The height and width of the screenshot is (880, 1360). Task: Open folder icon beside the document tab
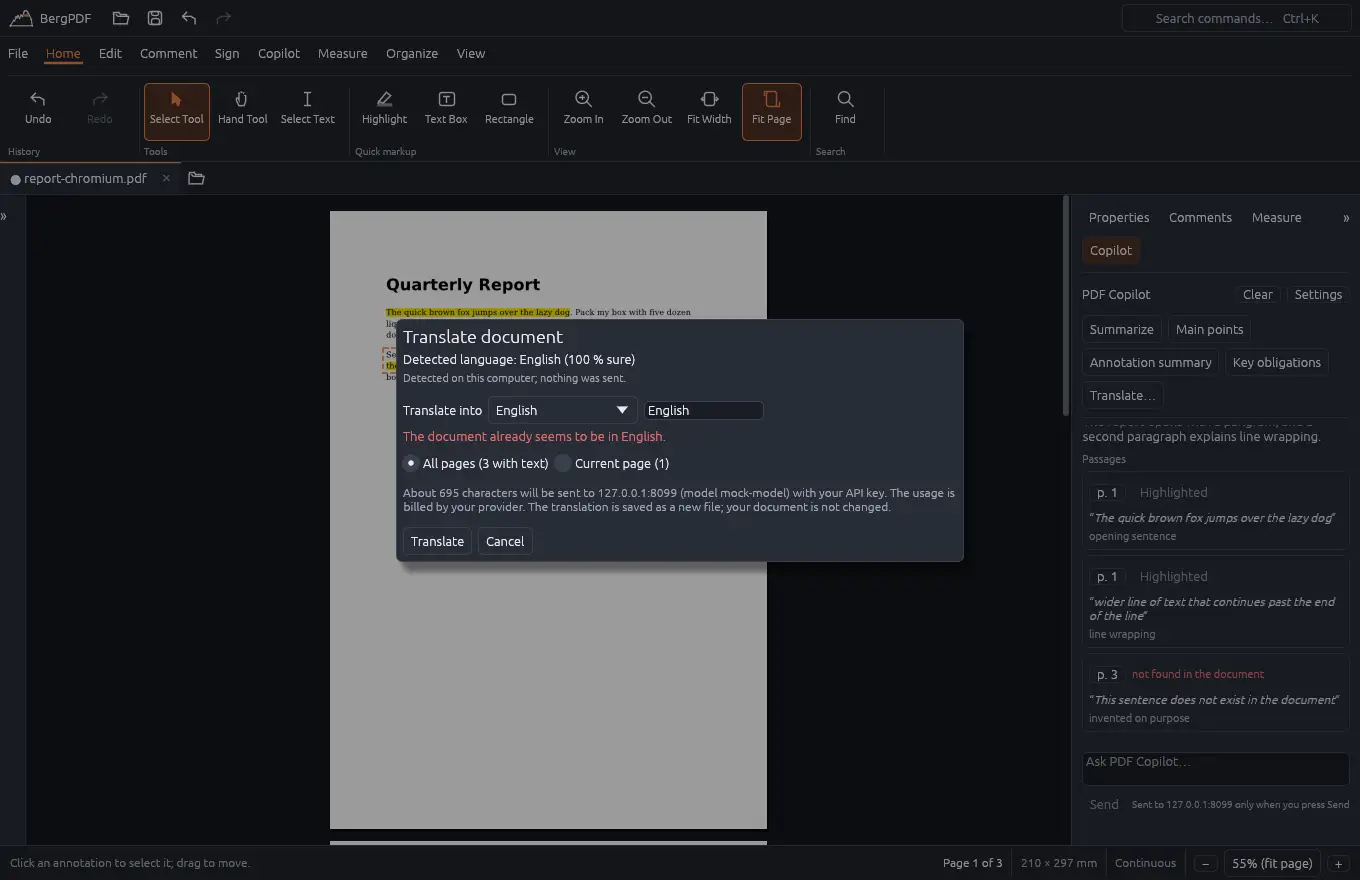point(196,178)
